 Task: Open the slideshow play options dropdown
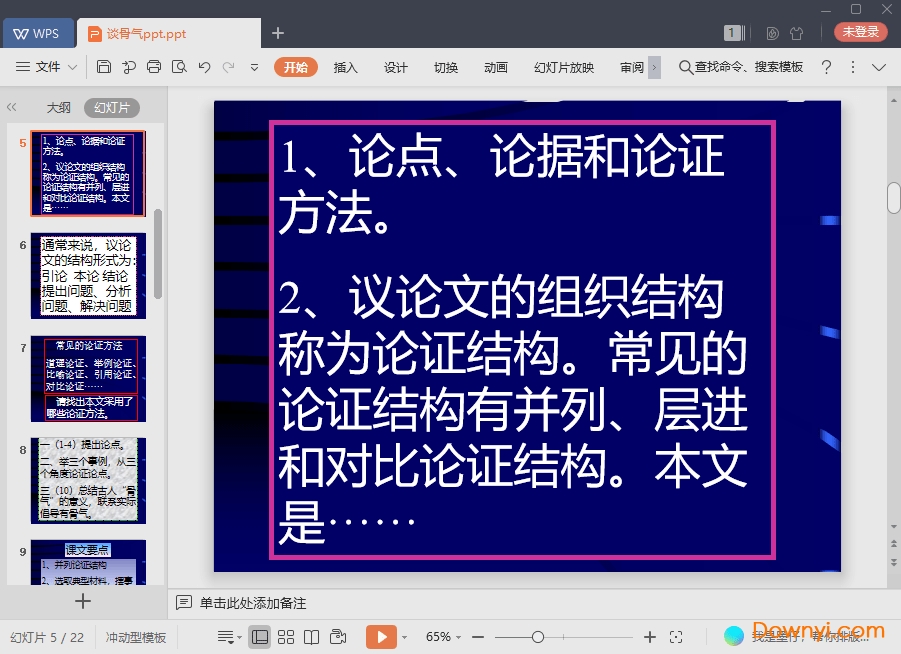pos(404,635)
